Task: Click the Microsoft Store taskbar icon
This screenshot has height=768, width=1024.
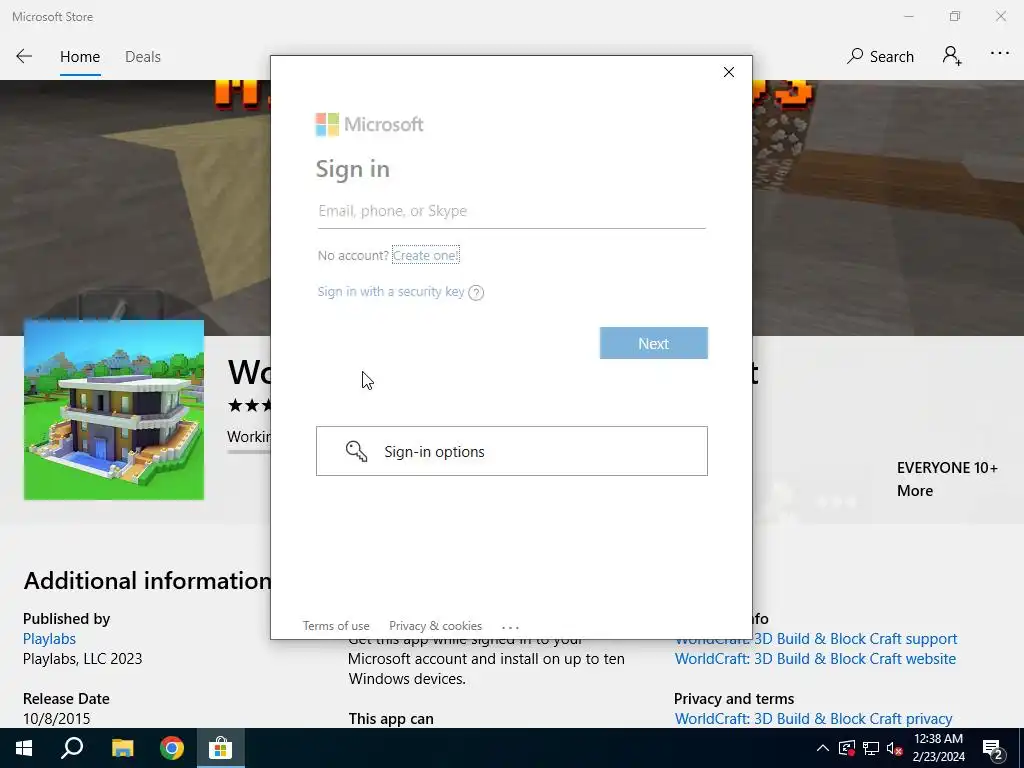Action: point(220,748)
